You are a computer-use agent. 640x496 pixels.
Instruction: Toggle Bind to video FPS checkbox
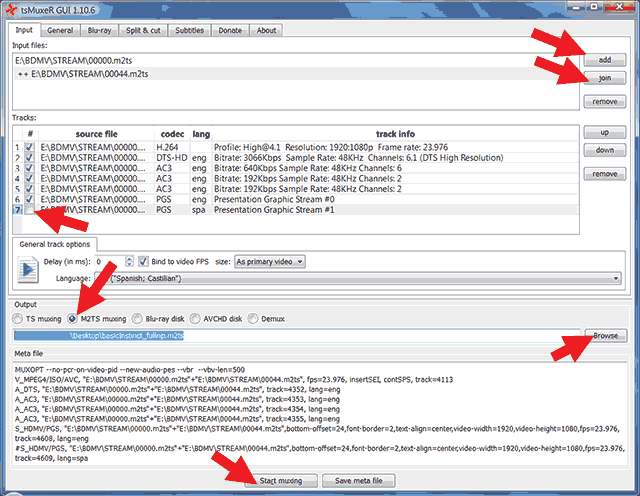143,262
